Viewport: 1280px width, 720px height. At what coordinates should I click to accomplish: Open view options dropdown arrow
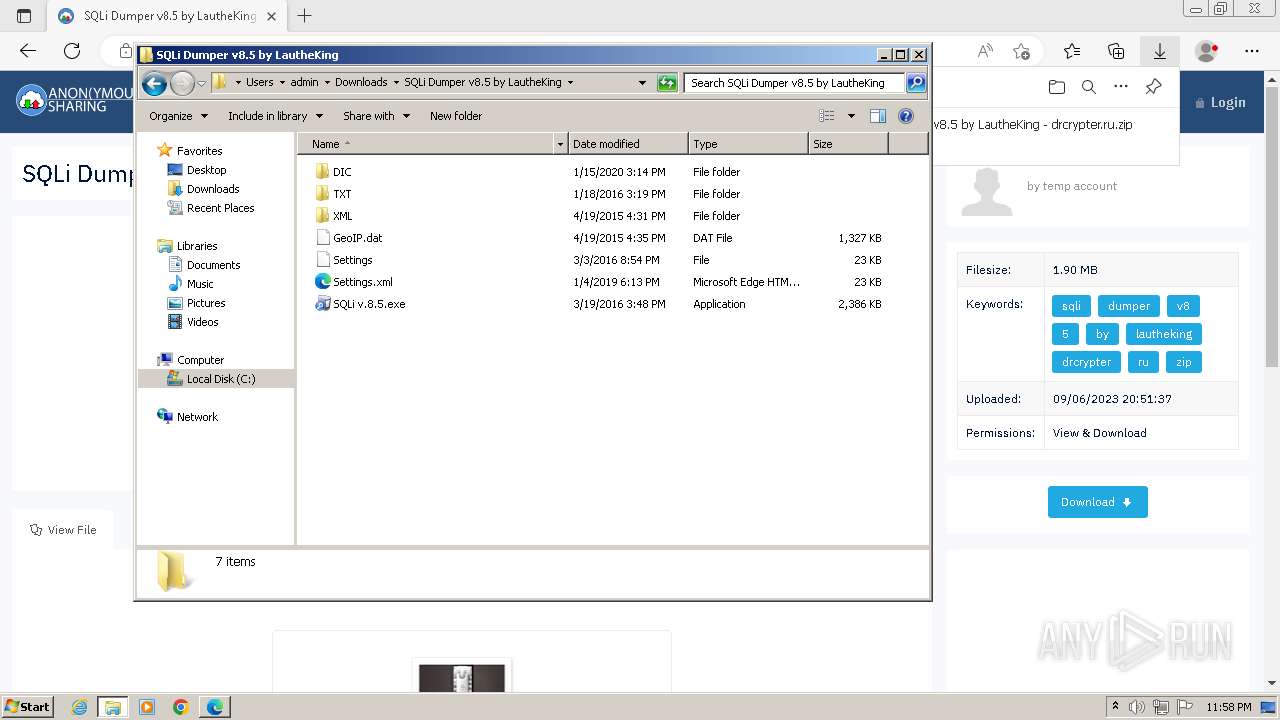(851, 116)
